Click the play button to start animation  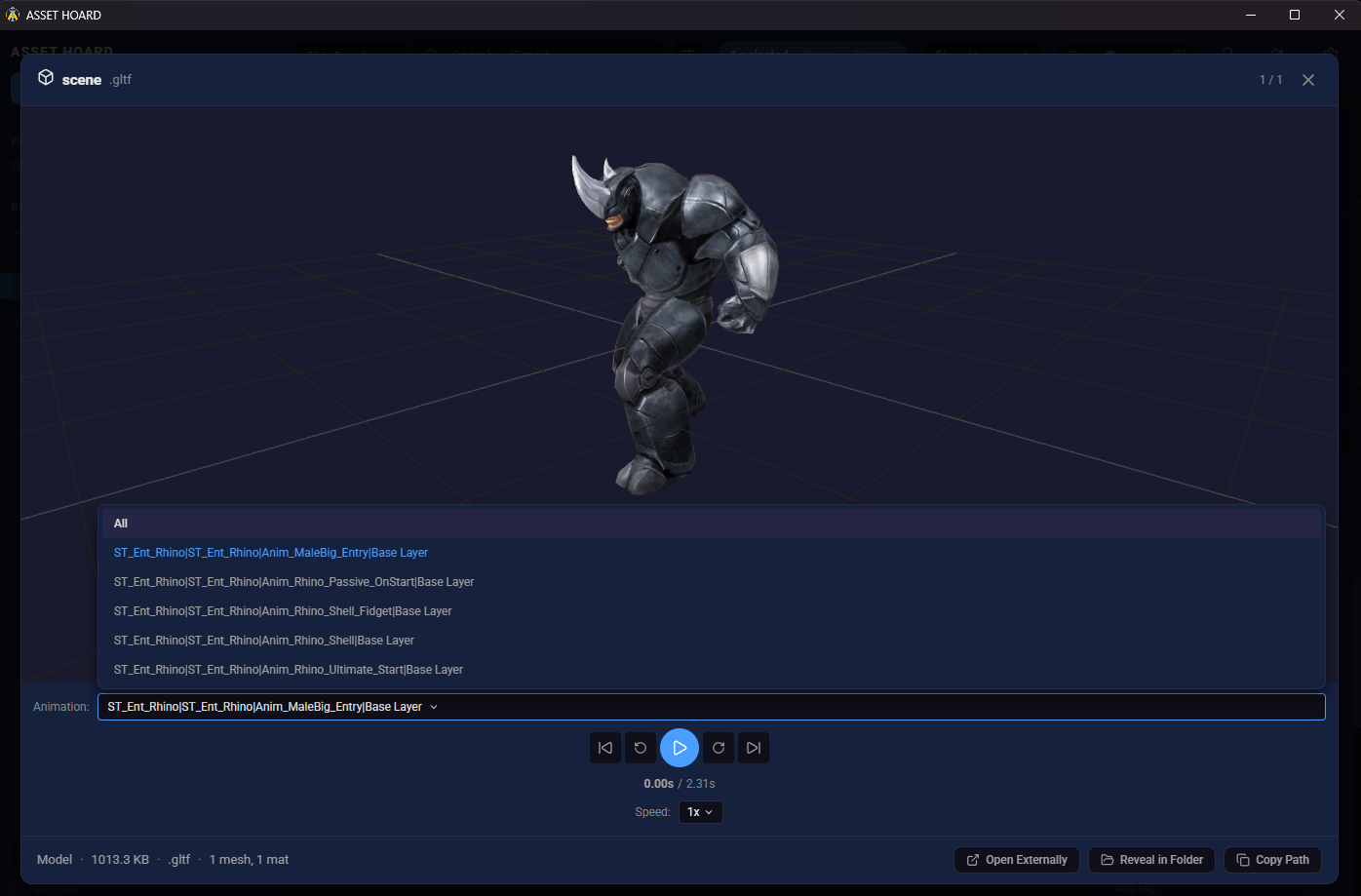pyautogui.click(x=680, y=748)
